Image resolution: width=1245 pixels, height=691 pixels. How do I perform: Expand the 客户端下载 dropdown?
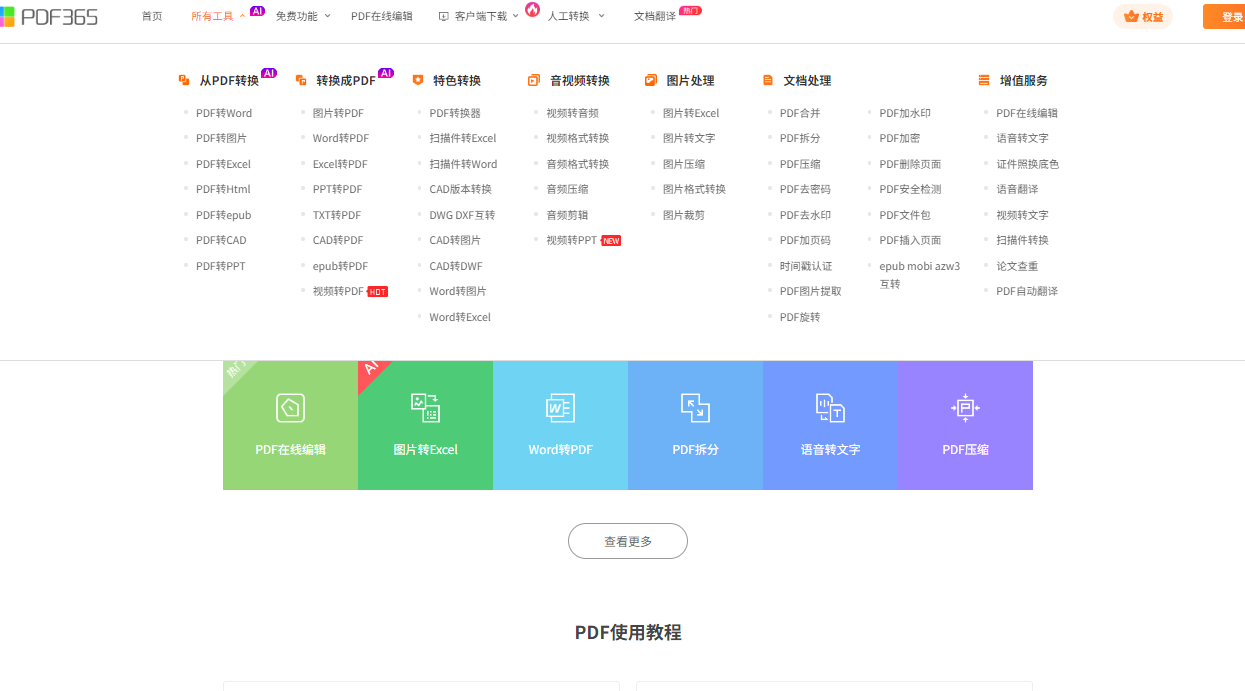click(x=515, y=16)
